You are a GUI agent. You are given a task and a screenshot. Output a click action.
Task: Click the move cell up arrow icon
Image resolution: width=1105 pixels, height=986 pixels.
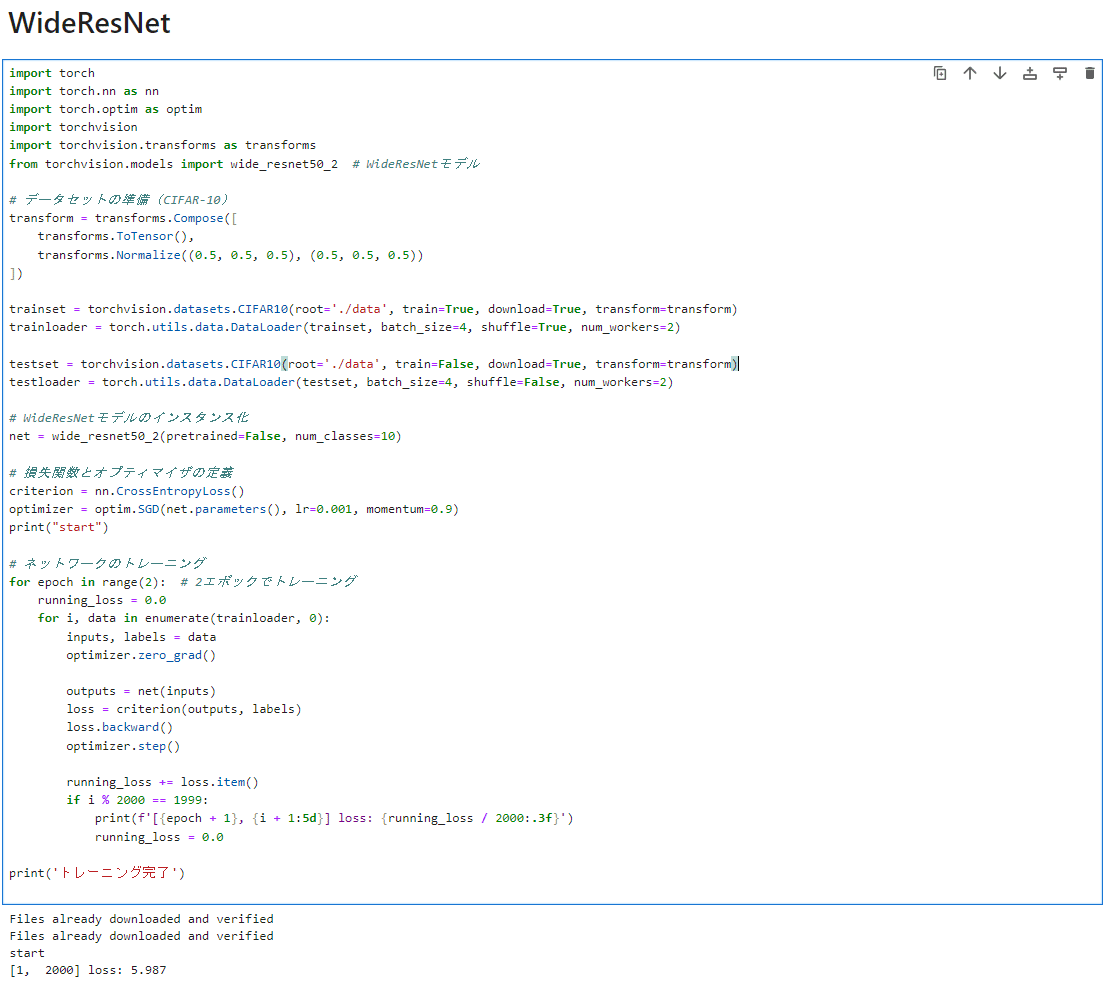coord(970,72)
